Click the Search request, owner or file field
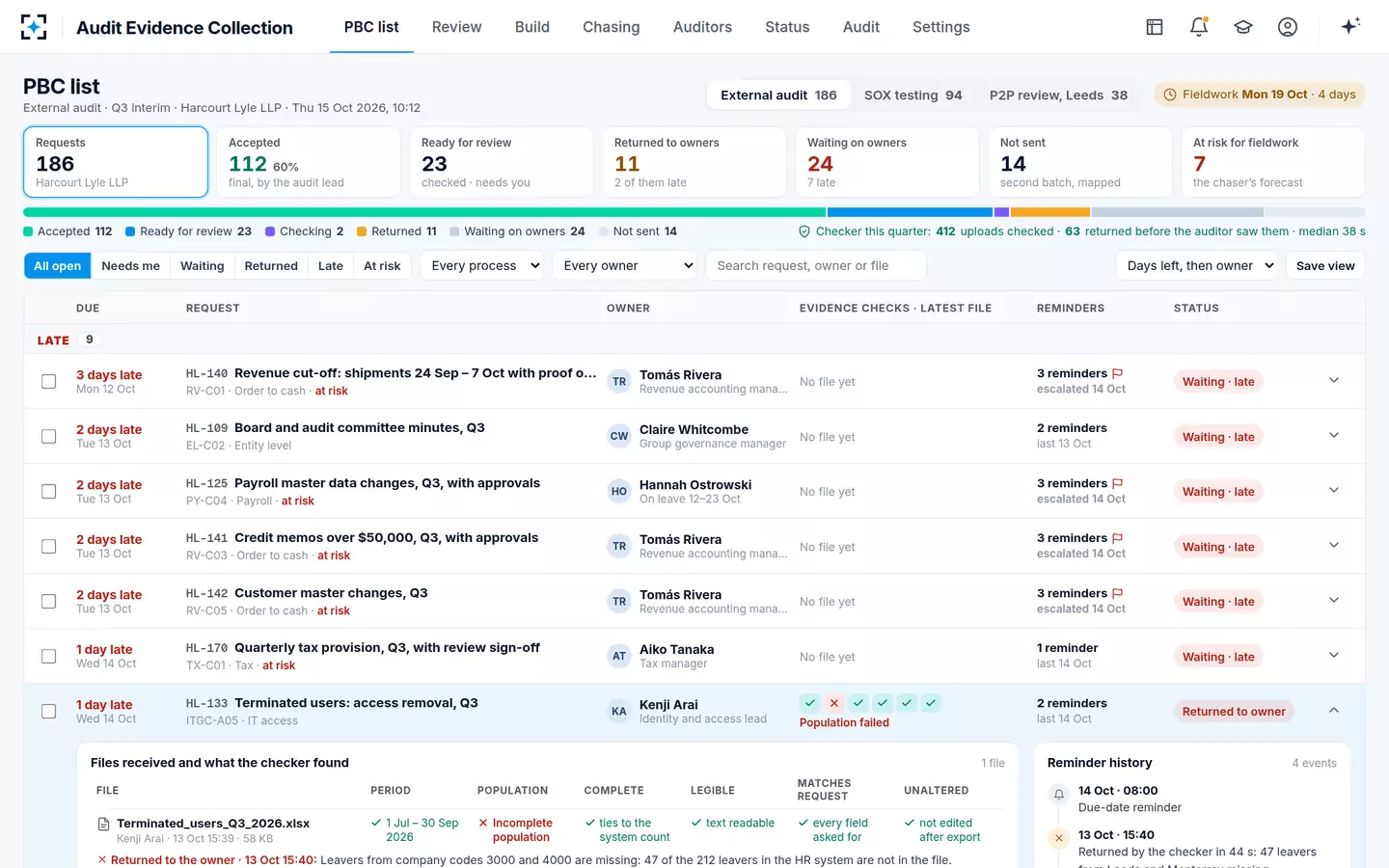 click(x=816, y=265)
